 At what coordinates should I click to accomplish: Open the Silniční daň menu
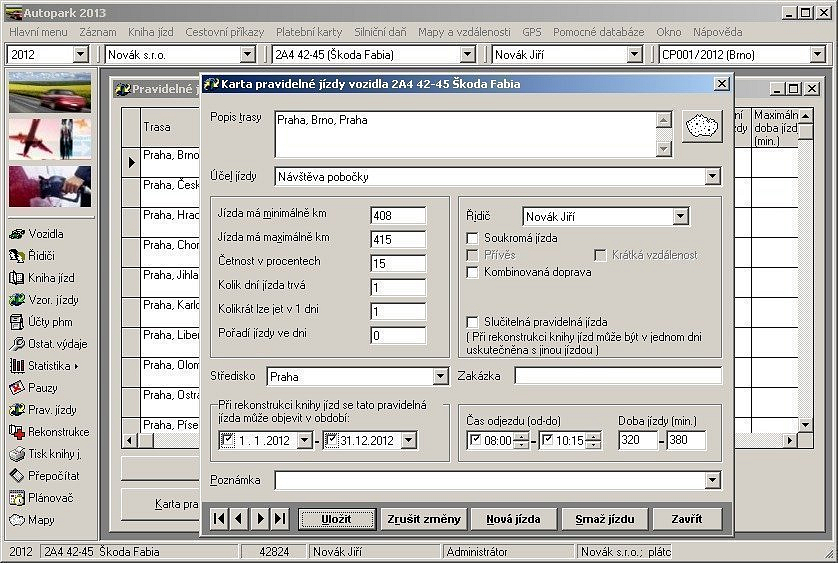[380, 32]
